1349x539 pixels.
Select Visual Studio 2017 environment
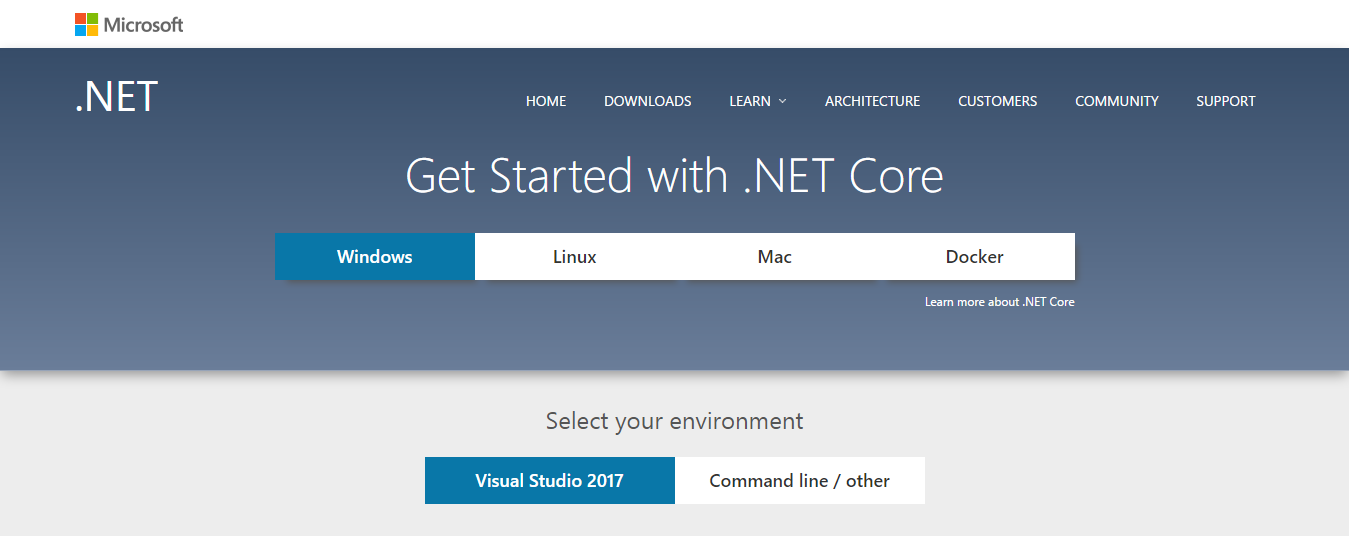549,481
